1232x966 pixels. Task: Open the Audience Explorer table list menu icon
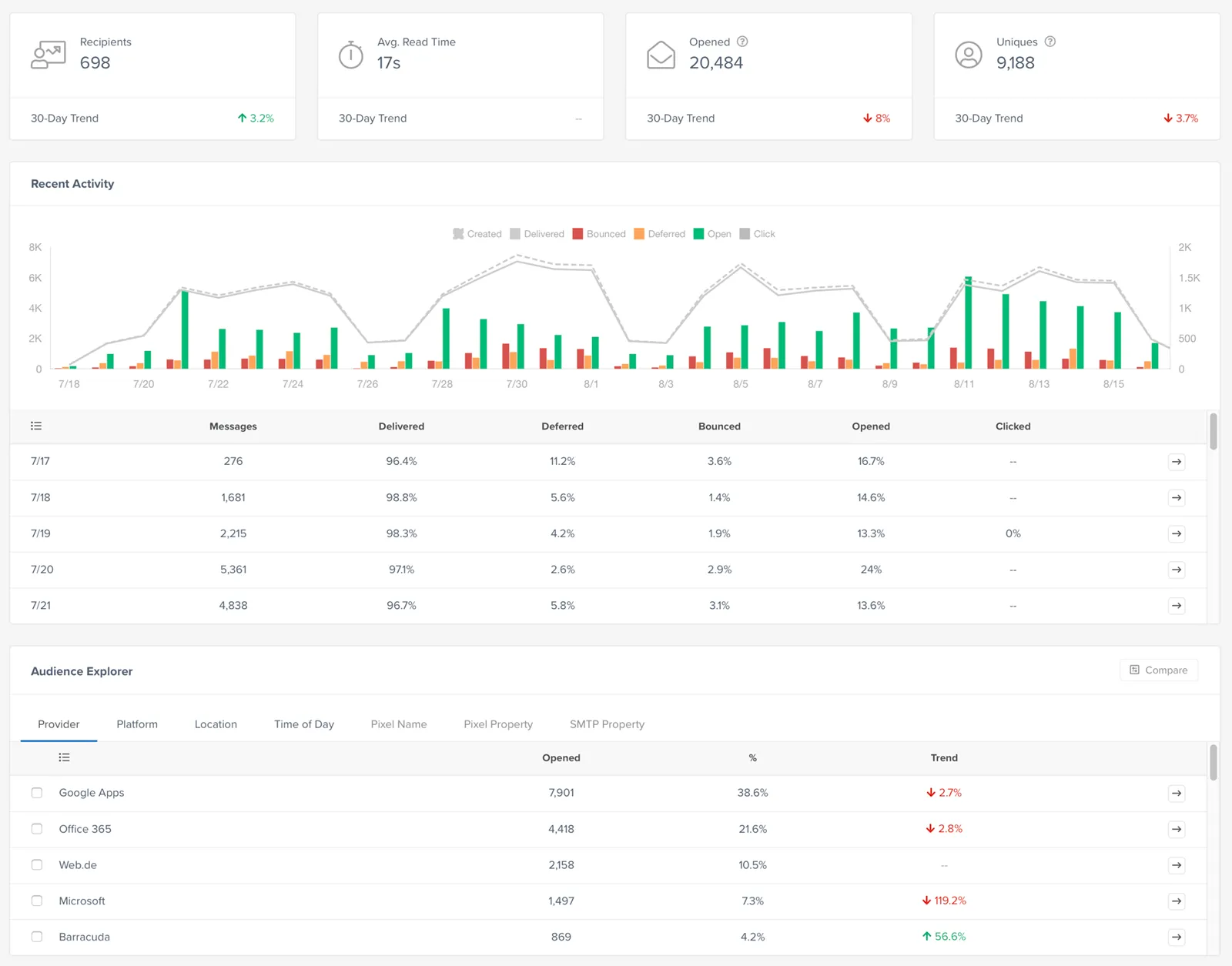(64, 757)
